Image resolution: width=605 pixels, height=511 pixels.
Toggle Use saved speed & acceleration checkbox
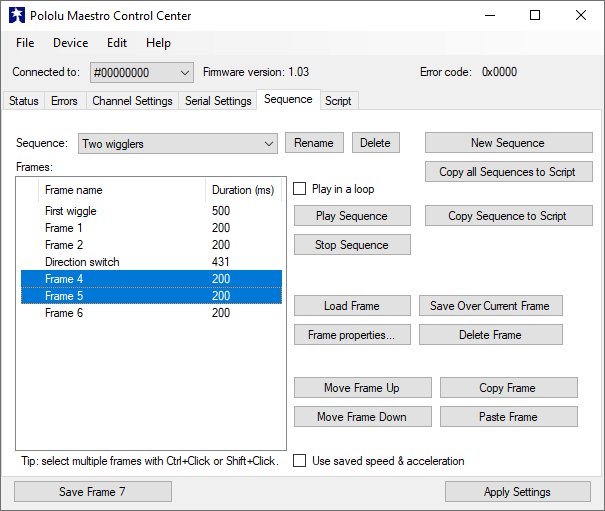point(300,461)
